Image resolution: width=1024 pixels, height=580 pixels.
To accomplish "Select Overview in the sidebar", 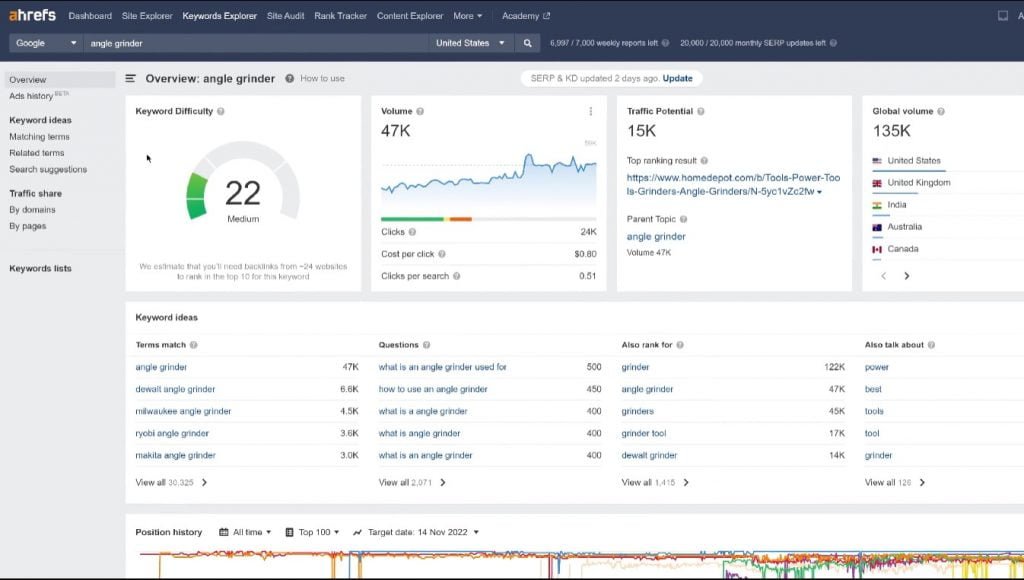I will pyautogui.click(x=59, y=80).
